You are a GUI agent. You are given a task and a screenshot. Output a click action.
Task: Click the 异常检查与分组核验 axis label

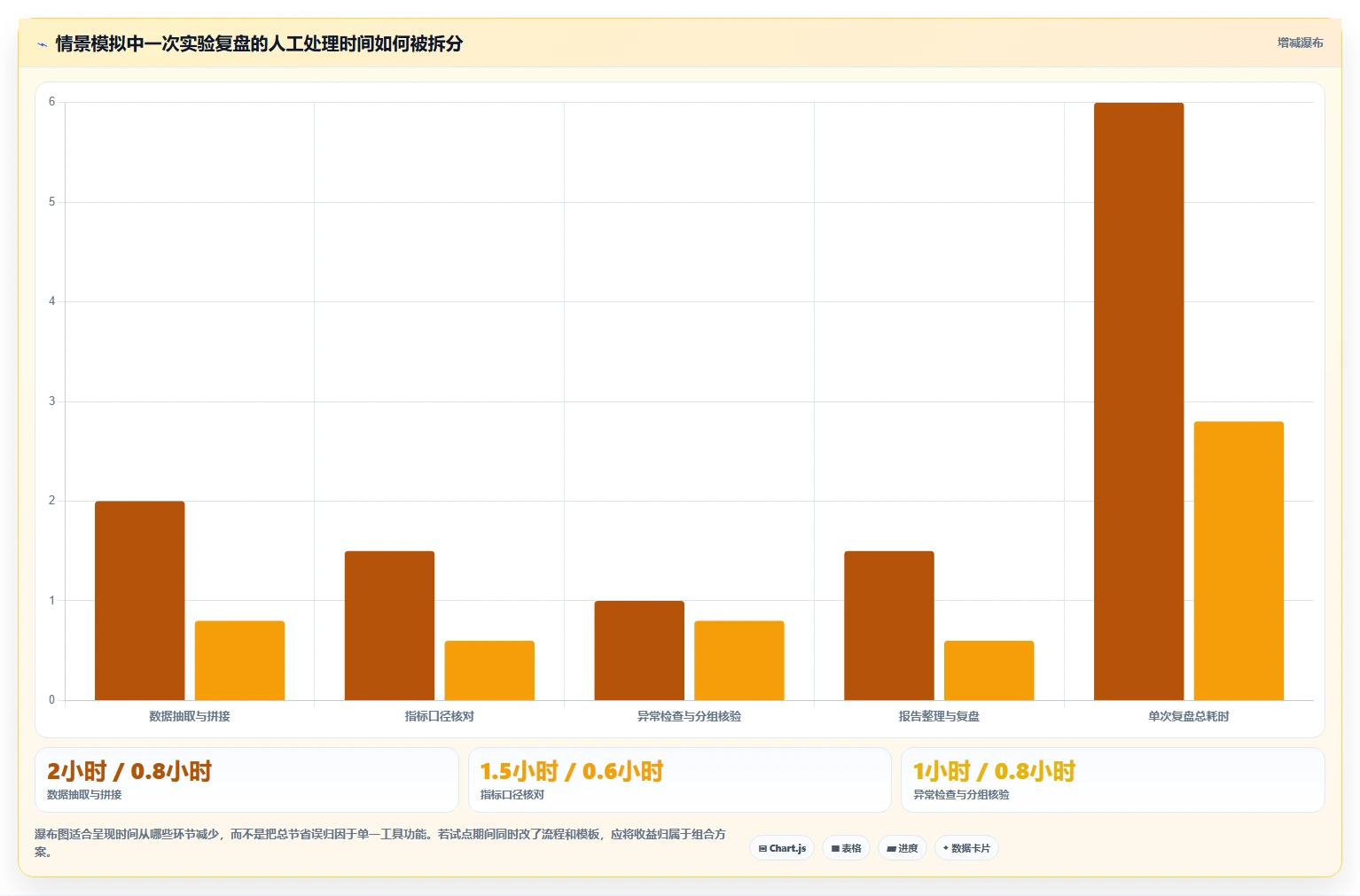(689, 716)
